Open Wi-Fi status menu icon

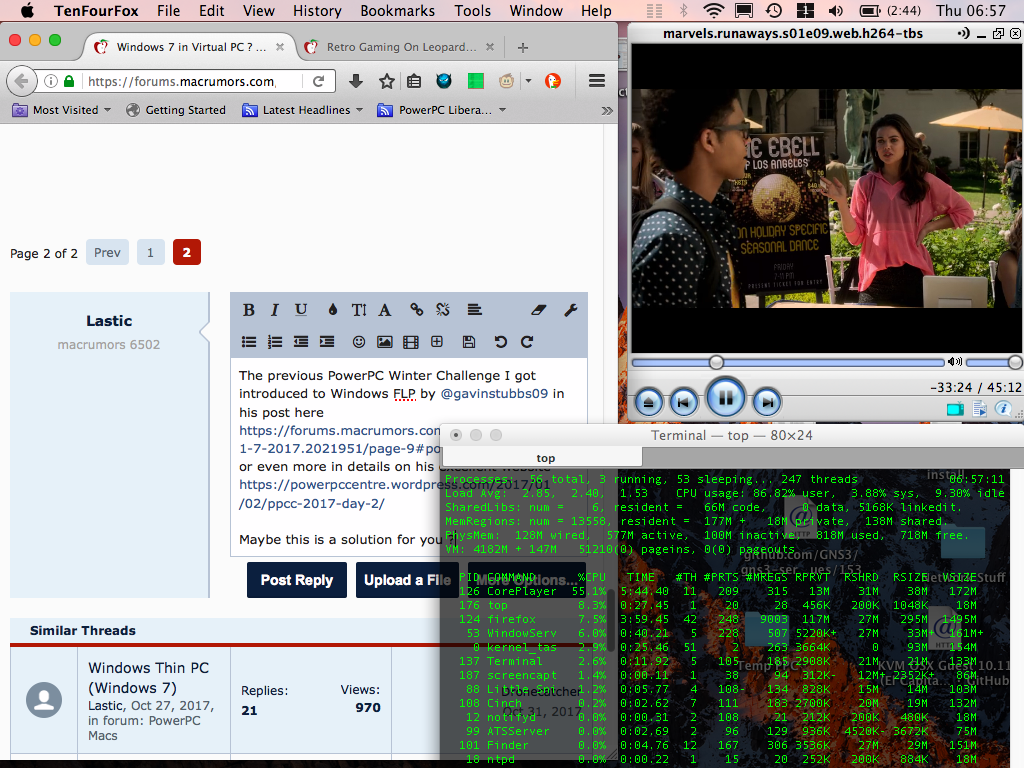714,11
